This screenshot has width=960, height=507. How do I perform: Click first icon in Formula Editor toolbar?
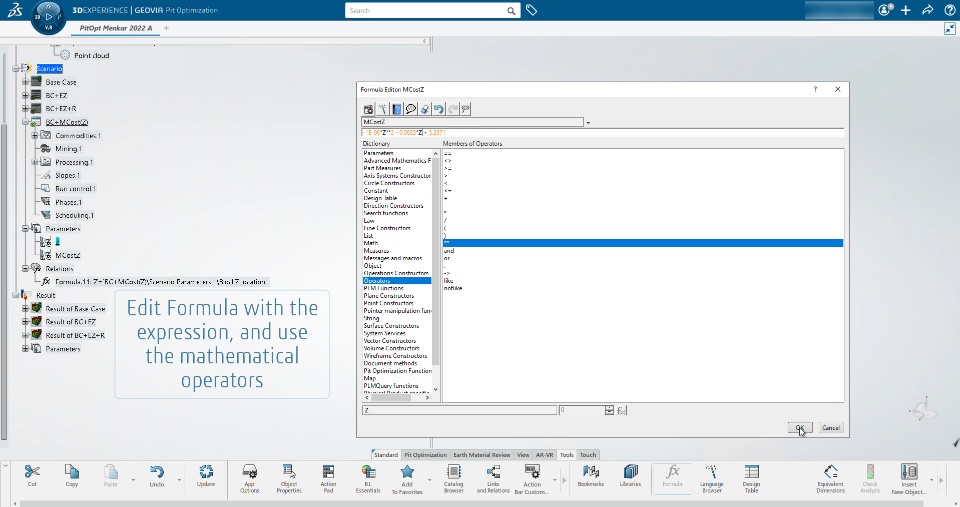(368, 109)
